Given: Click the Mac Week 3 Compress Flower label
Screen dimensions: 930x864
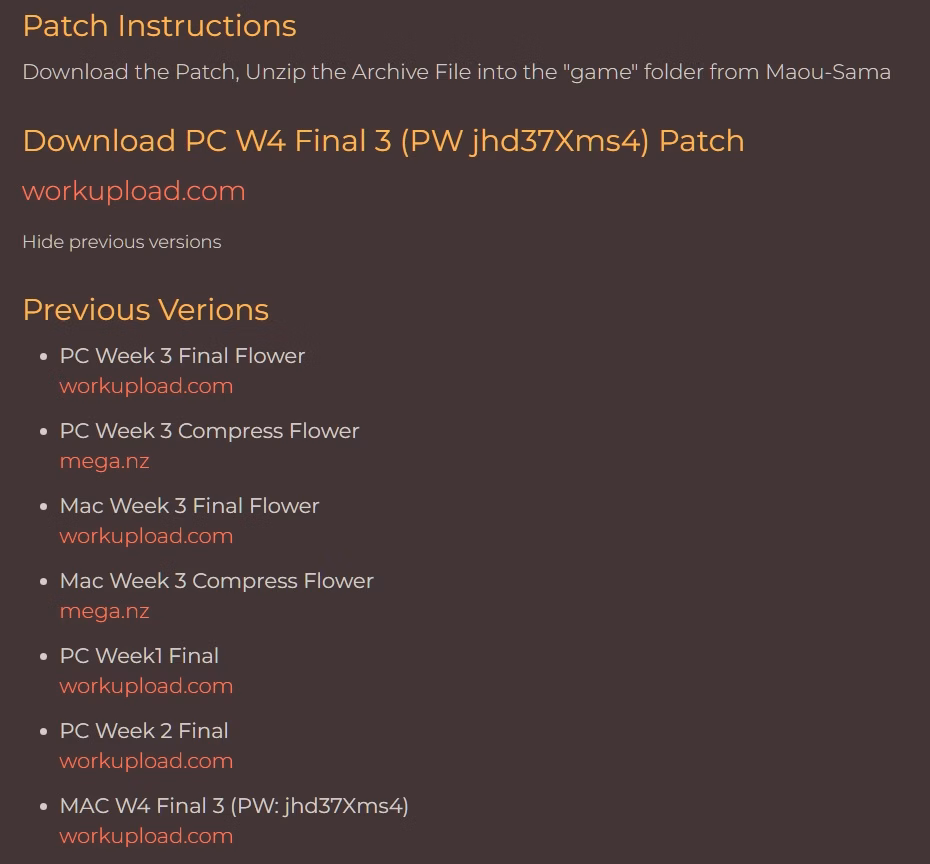Looking at the screenshot, I should [x=216, y=581].
